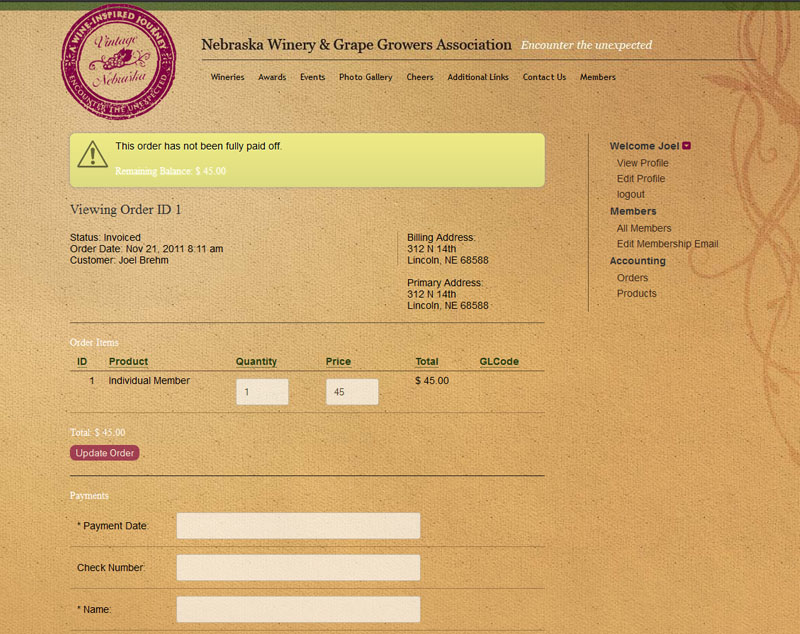Screen dimensions: 800x634
Task: Go to the Contact Us page
Action: click(544, 77)
